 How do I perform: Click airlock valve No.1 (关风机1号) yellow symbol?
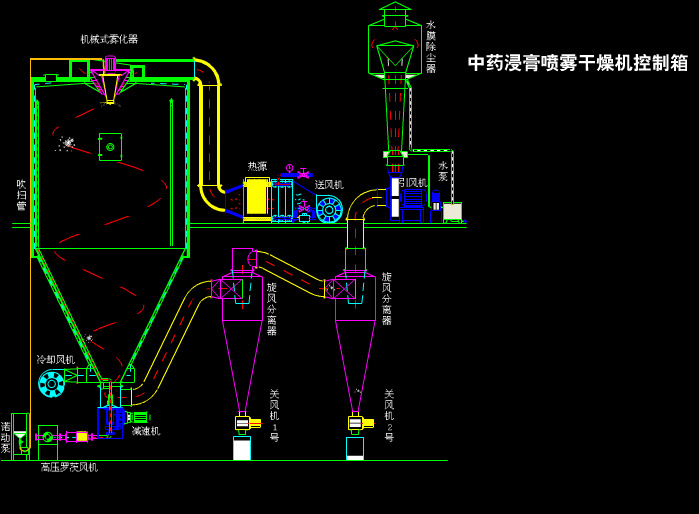coord(243,423)
